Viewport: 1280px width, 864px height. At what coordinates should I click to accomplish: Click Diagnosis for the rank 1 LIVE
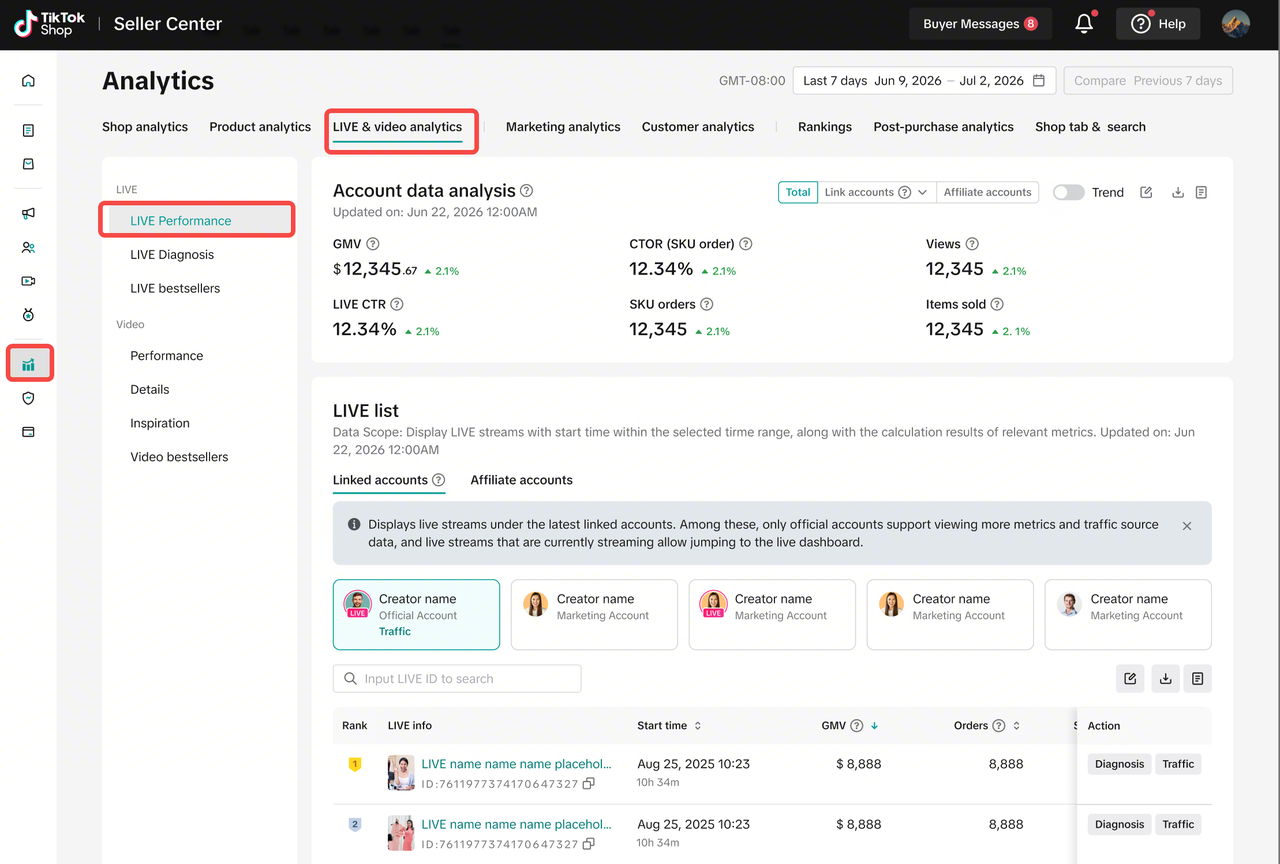1119,764
